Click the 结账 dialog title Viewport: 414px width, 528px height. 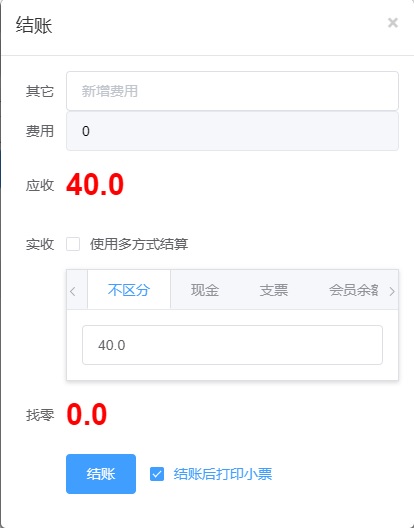pyautogui.click(x=34, y=25)
